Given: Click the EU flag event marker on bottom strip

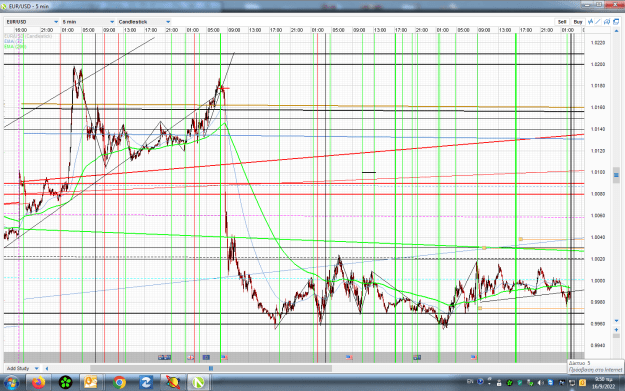Looking at the screenshot, I should click(x=206, y=358).
